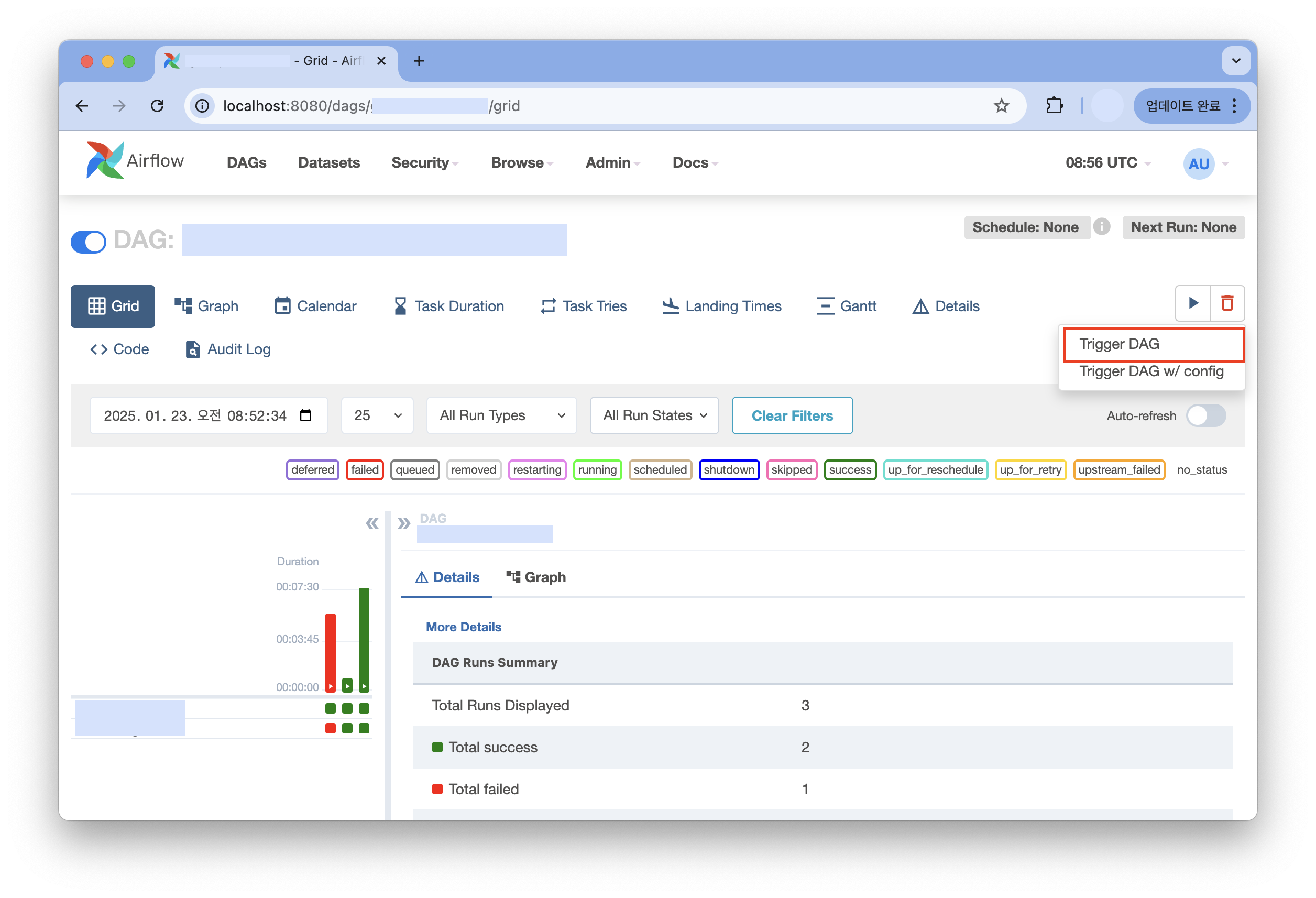Open the Calendar view
The width and height of the screenshot is (1316, 898).
(x=315, y=306)
